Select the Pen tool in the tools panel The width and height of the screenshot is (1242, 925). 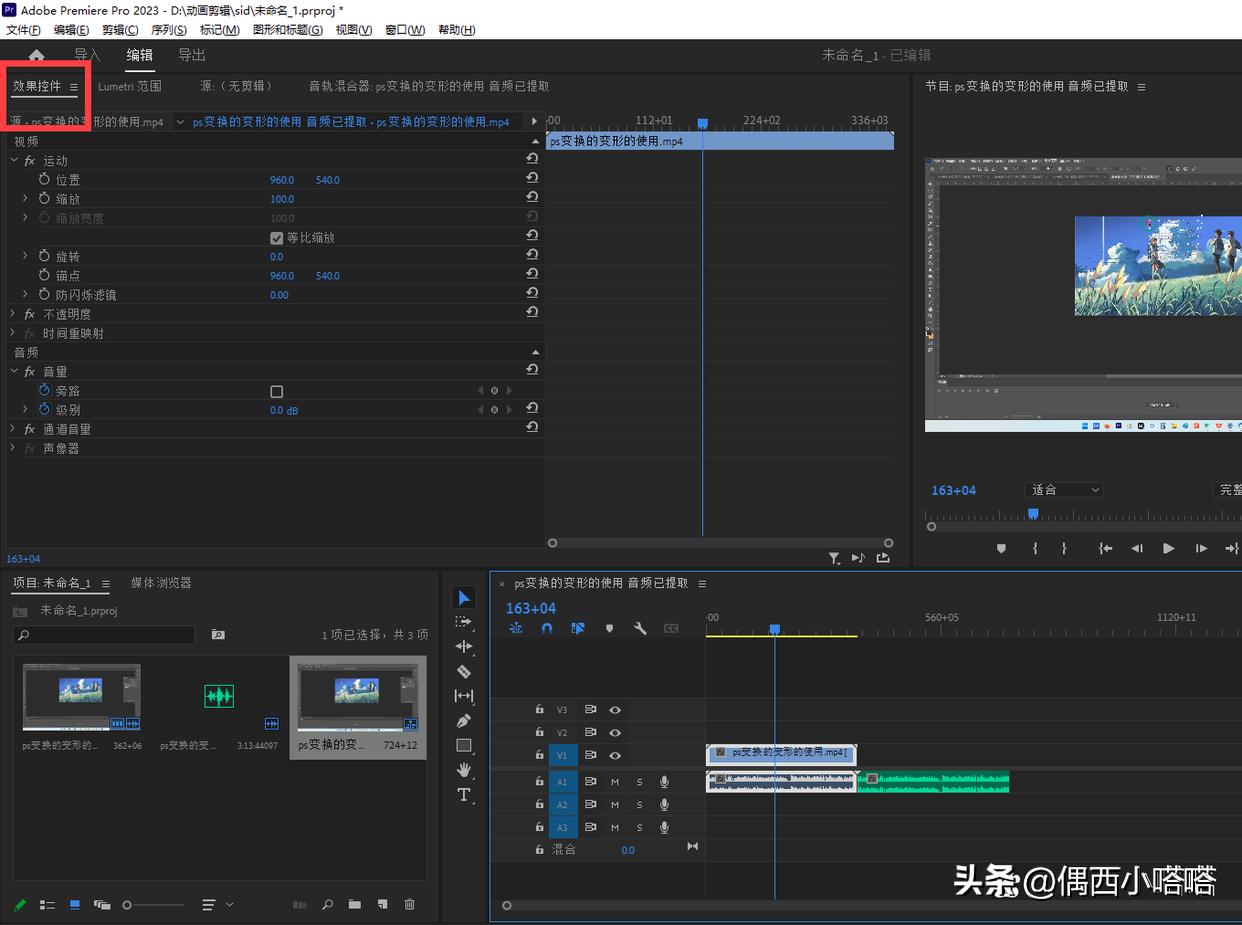click(463, 720)
